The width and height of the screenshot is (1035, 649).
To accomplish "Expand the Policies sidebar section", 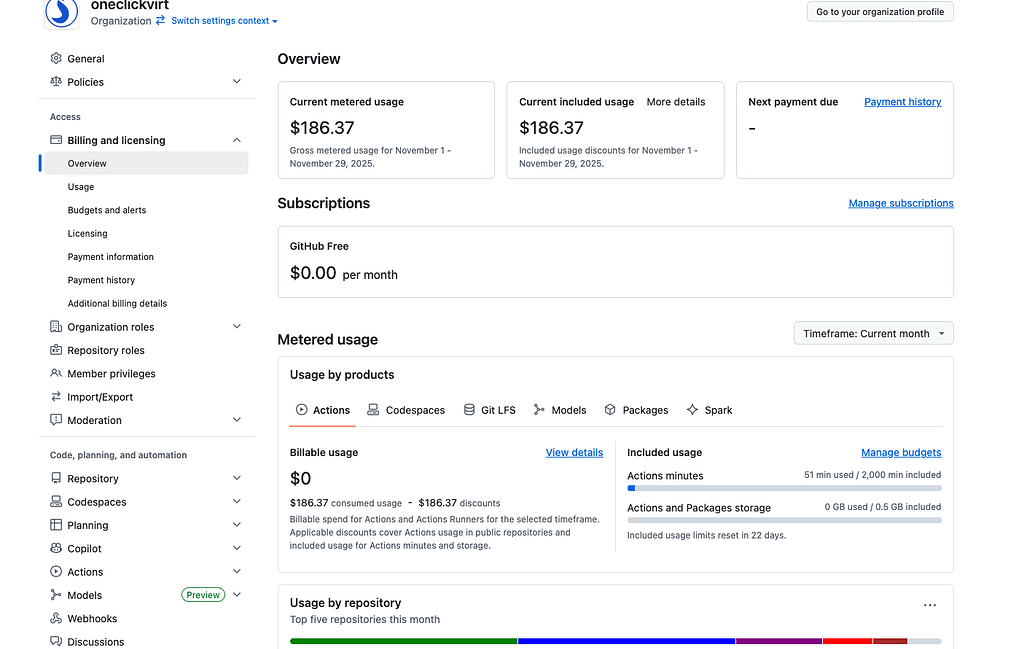I will click(x=237, y=82).
